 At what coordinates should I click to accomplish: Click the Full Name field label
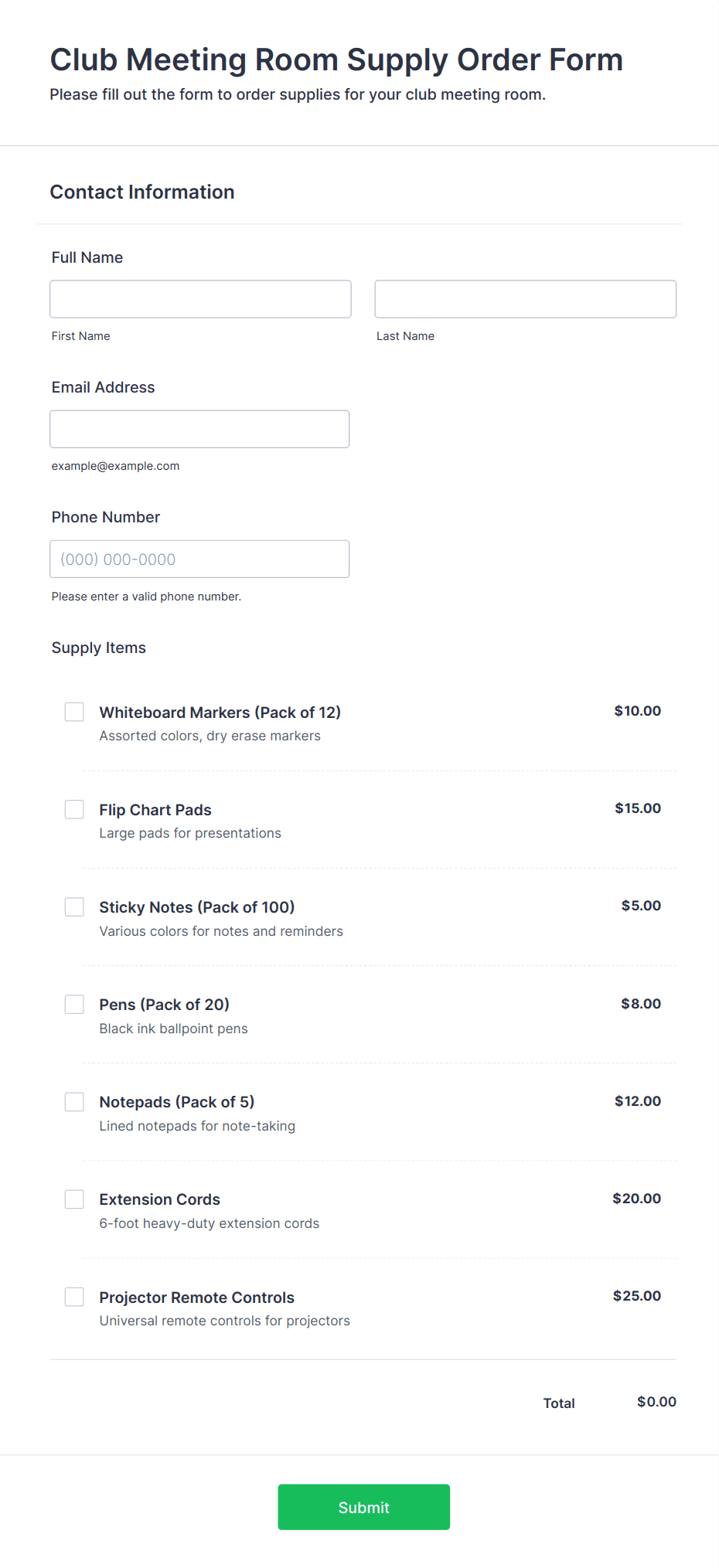coord(87,257)
